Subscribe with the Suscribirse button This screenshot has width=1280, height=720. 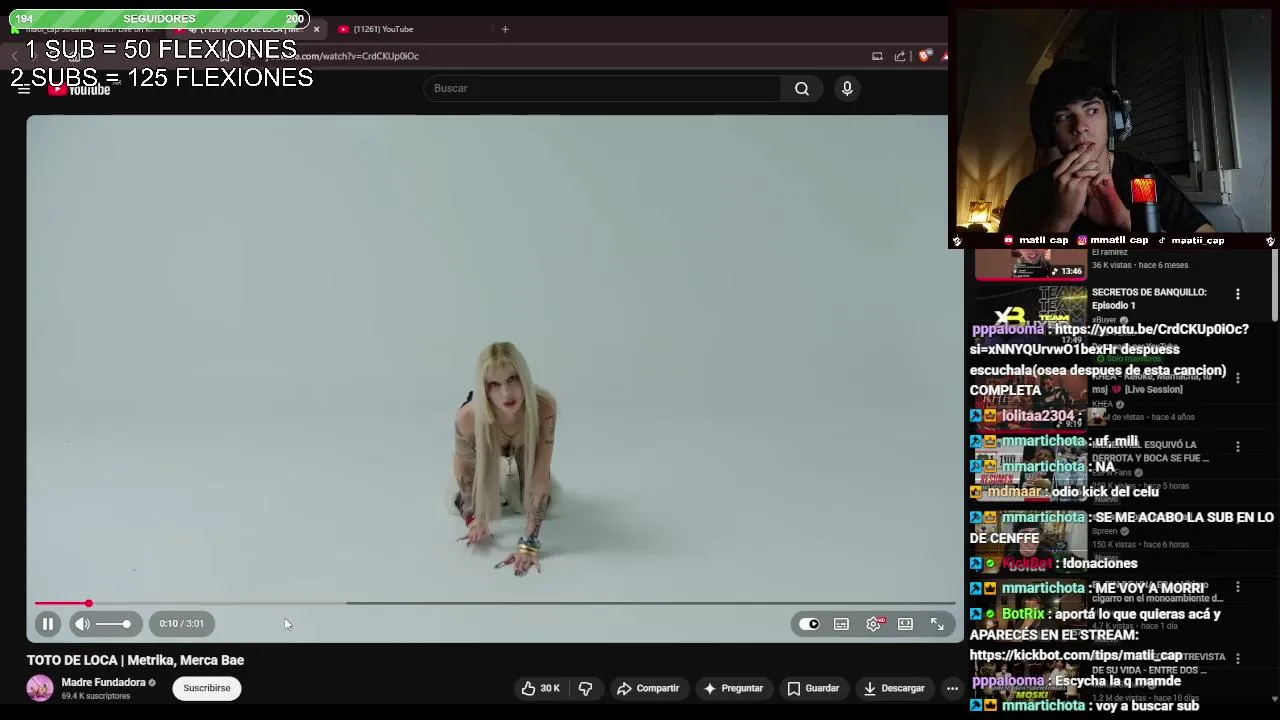click(207, 688)
